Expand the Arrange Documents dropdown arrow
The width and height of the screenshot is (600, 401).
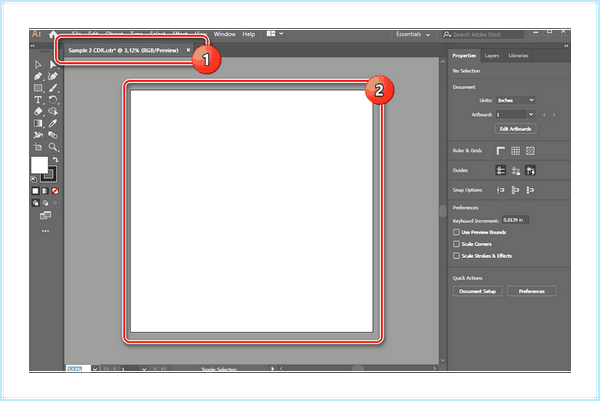pyautogui.click(x=281, y=34)
